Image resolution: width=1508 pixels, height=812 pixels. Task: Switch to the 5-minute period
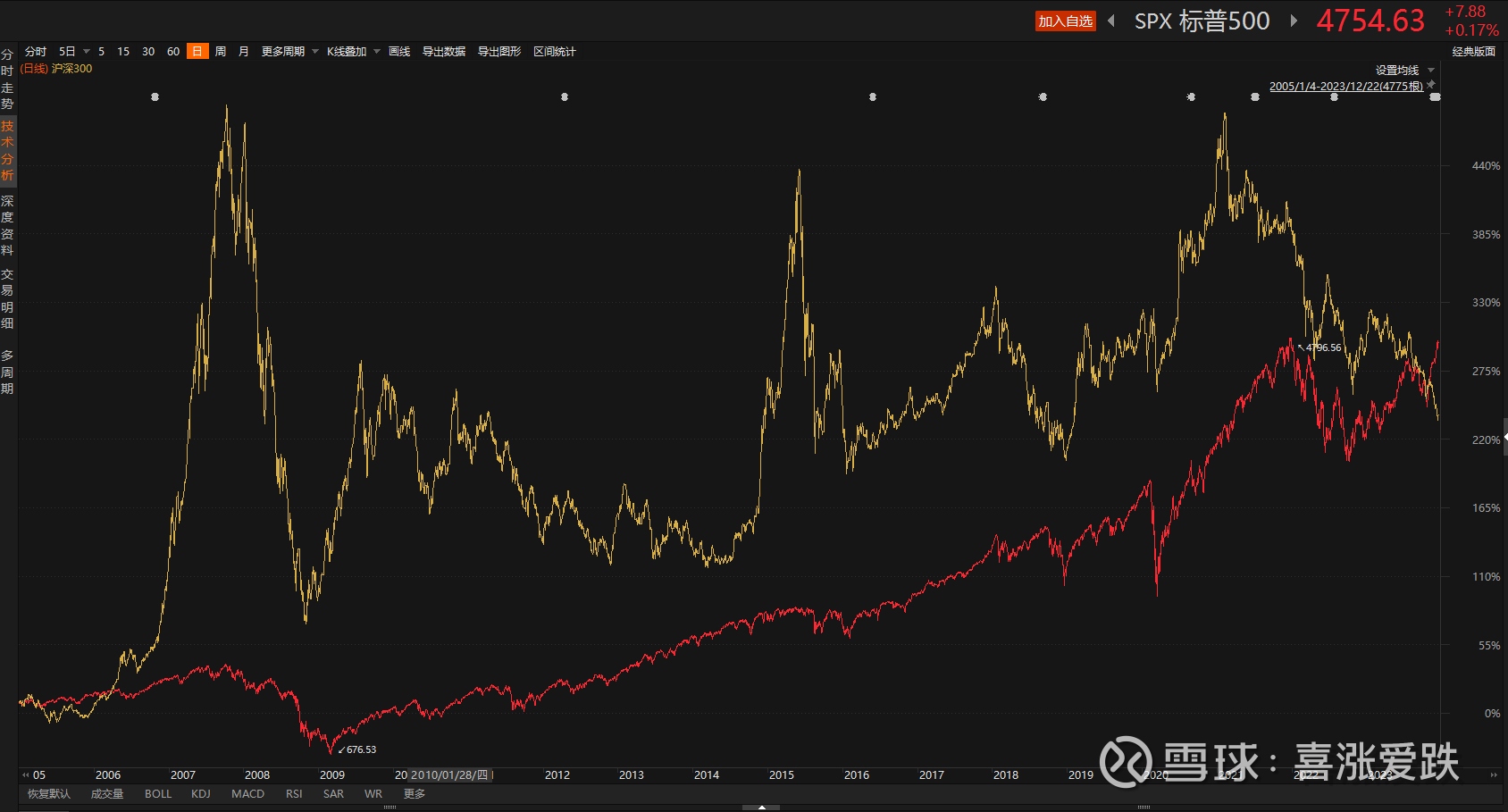[101, 52]
